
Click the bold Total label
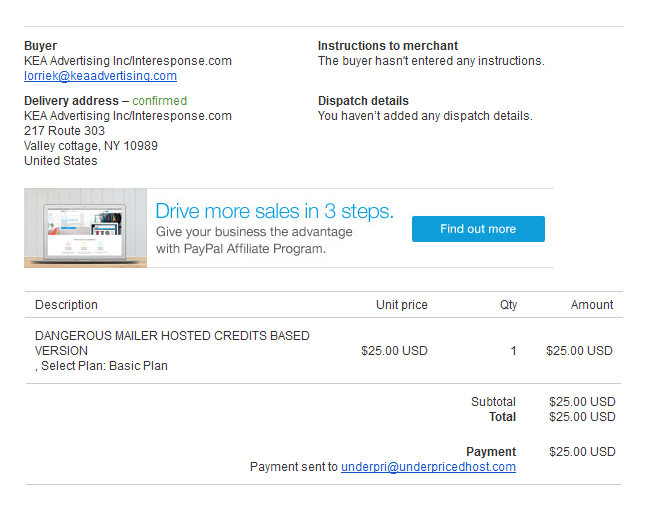click(502, 417)
